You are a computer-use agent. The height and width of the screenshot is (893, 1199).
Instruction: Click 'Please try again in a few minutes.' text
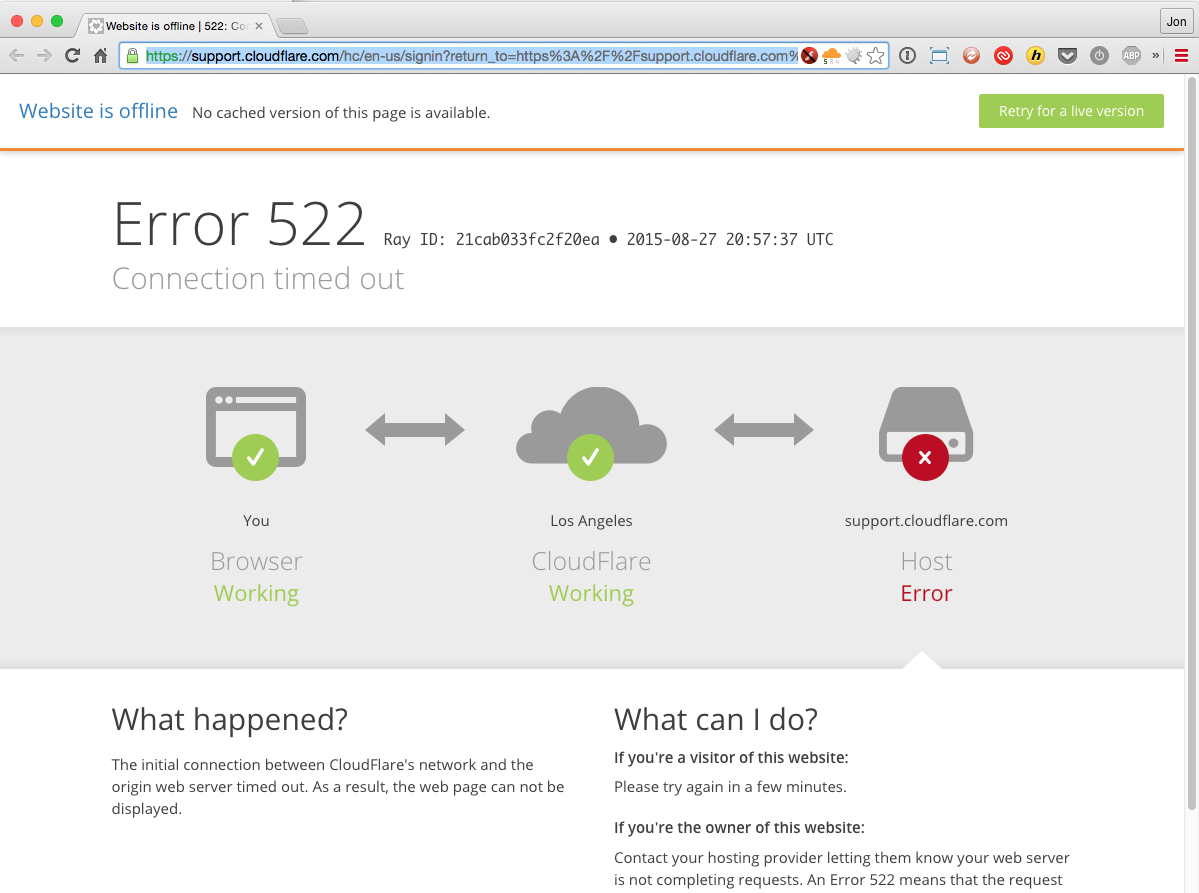(730, 787)
